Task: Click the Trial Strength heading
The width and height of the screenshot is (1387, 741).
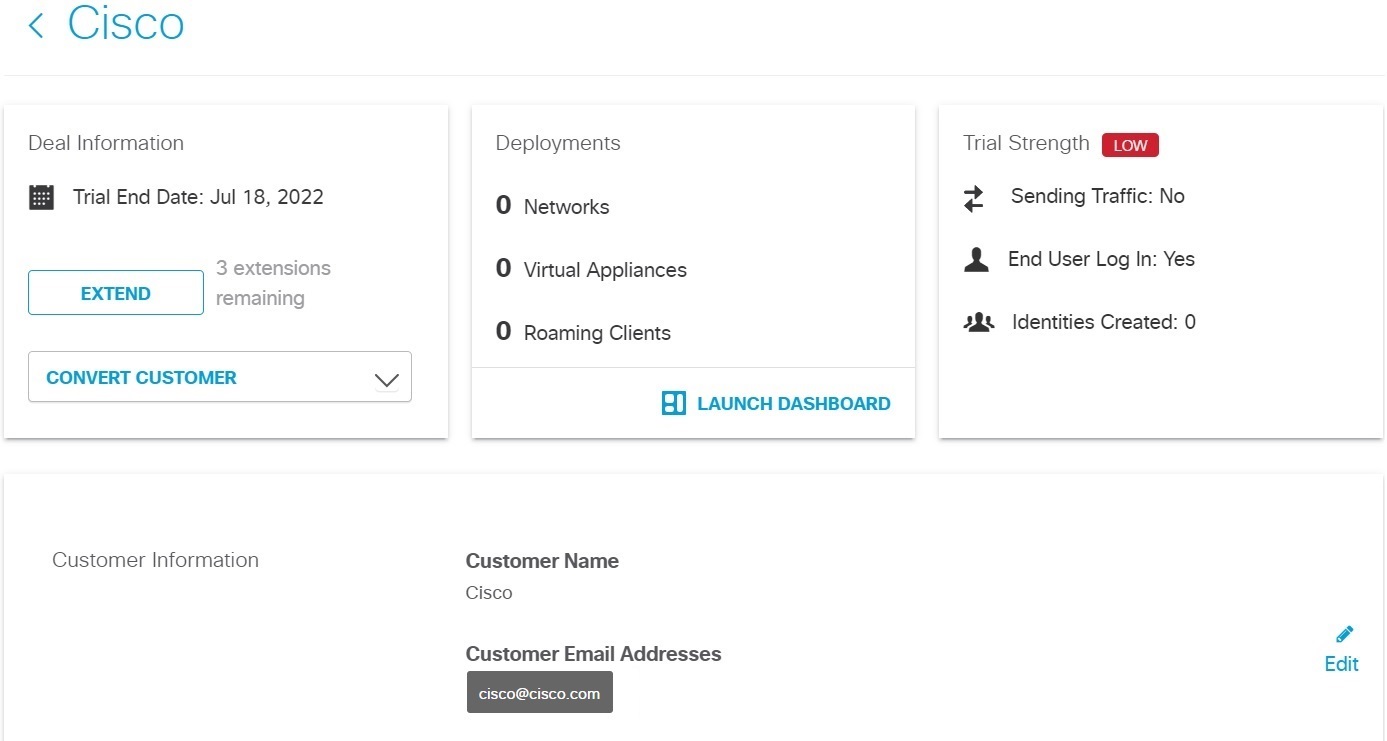Action: pos(1026,143)
